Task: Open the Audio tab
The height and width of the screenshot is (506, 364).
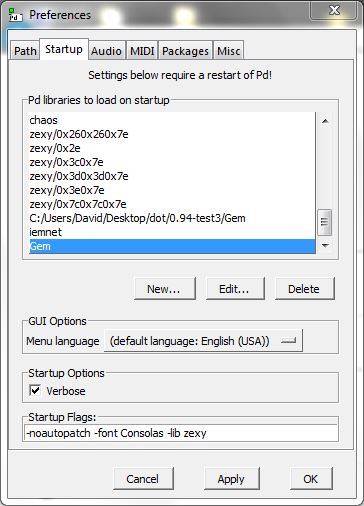Action: (106, 51)
